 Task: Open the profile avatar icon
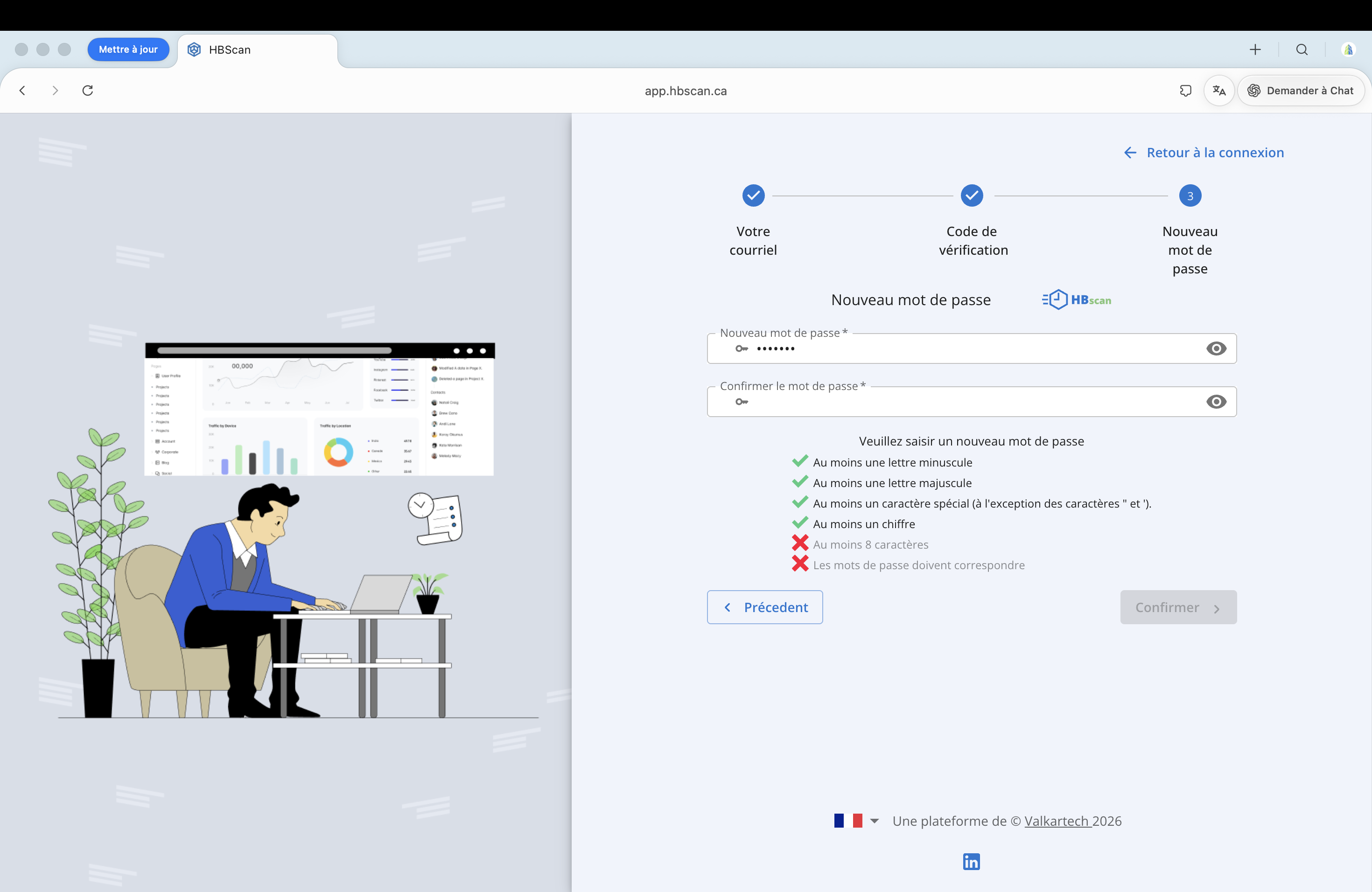tap(1348, 49)
